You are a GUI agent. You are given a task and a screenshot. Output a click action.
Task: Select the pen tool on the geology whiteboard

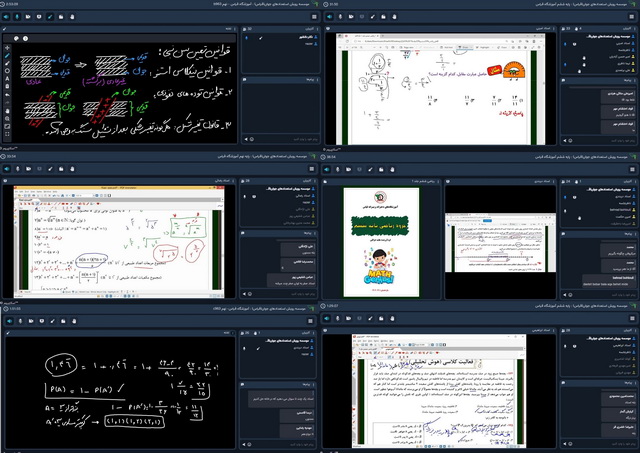click(8, 57)
